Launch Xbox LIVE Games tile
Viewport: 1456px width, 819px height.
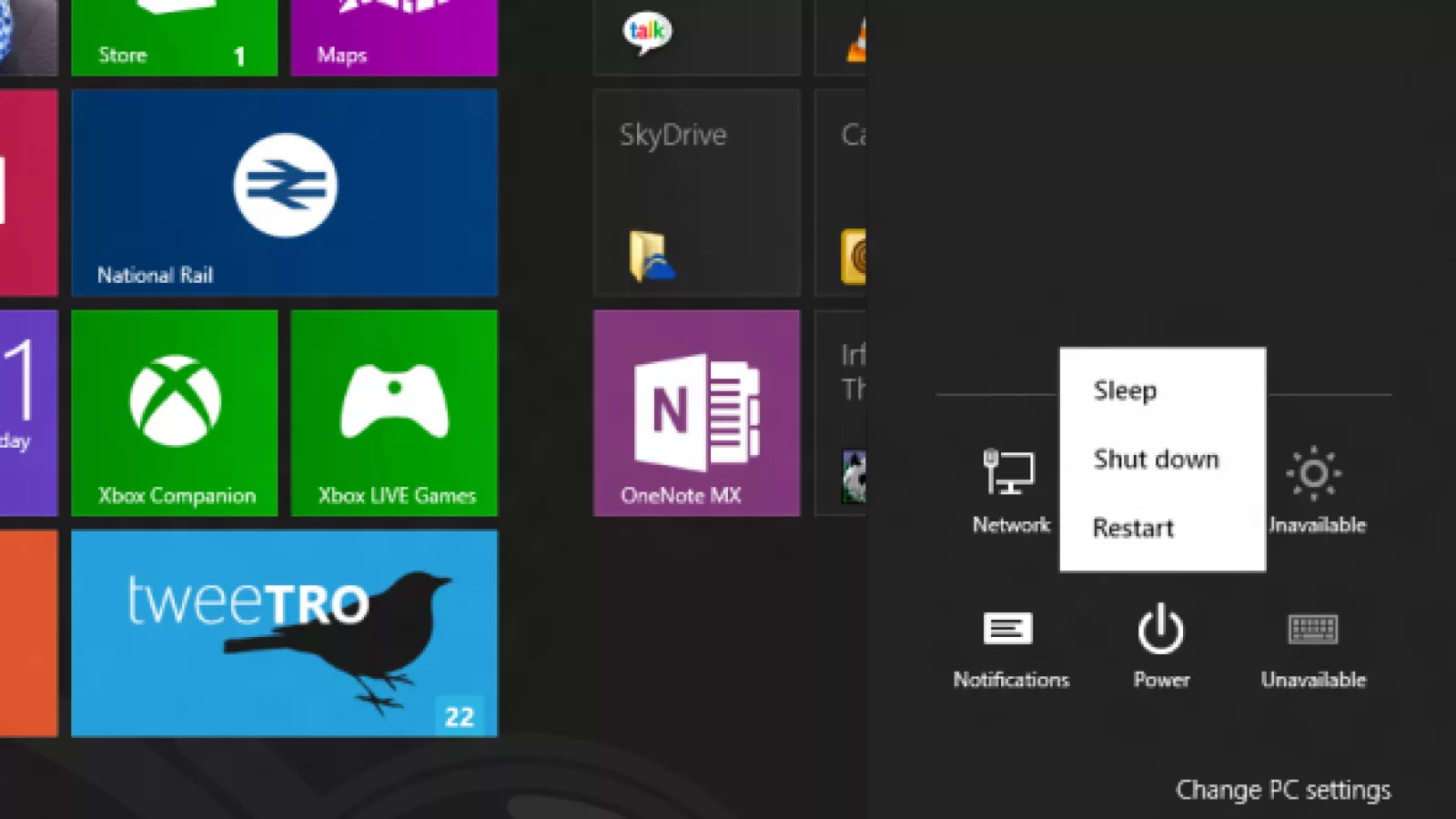pos(394,413)
